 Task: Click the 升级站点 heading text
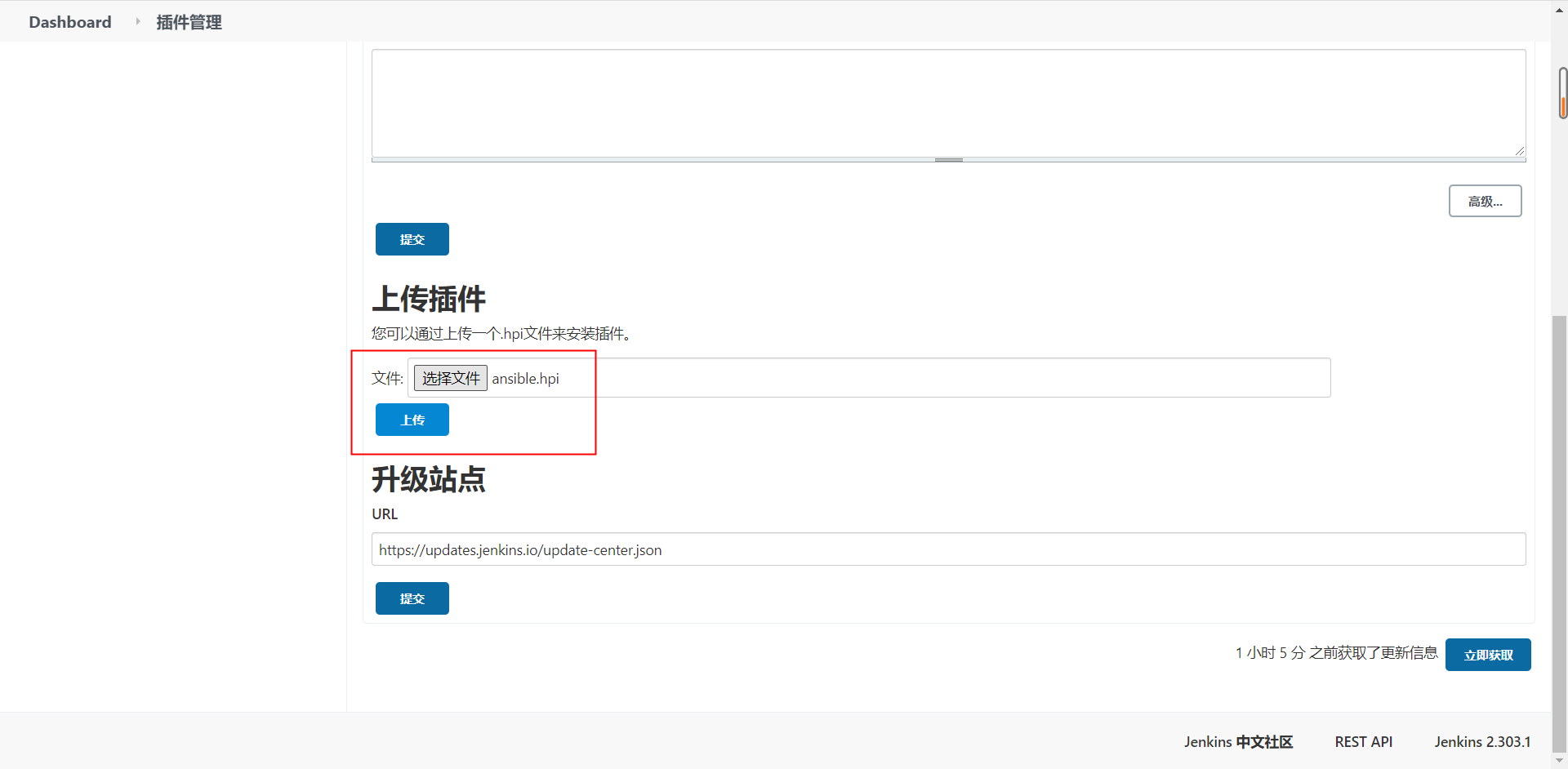[429, 479]
